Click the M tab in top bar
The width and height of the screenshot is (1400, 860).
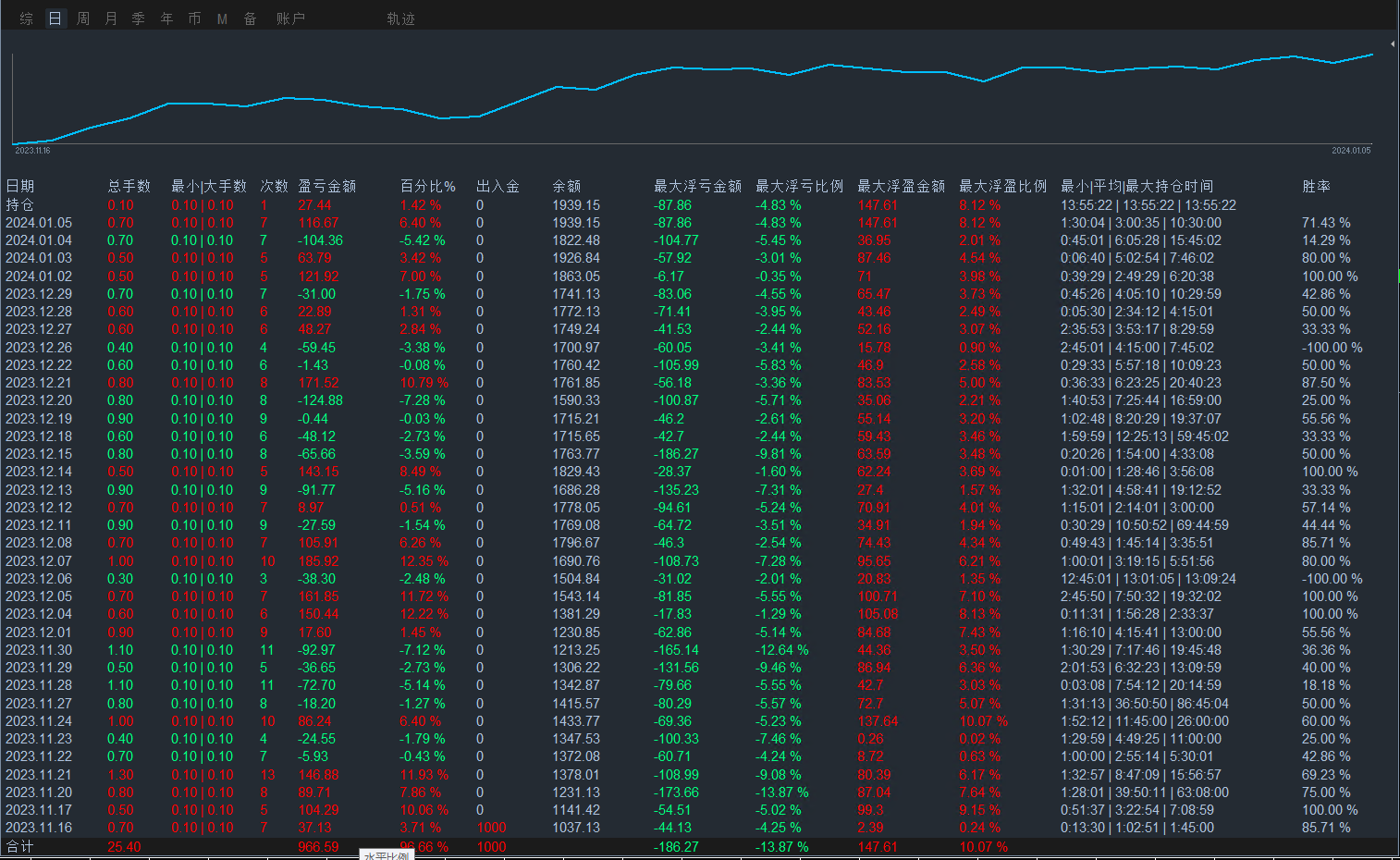coord(222,18)
